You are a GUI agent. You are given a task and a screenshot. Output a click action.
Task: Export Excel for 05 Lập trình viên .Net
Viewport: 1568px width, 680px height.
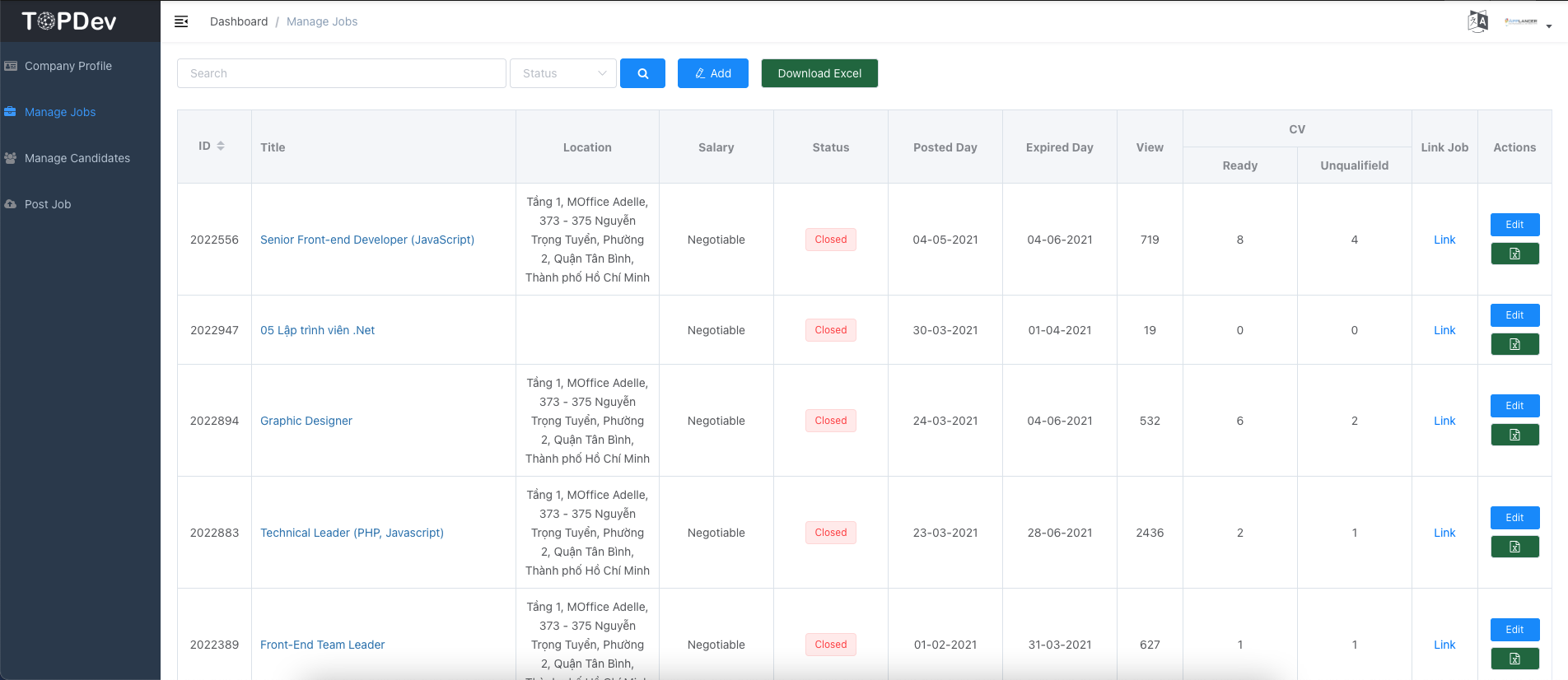pyautogui.click(x=1514, y=345)
